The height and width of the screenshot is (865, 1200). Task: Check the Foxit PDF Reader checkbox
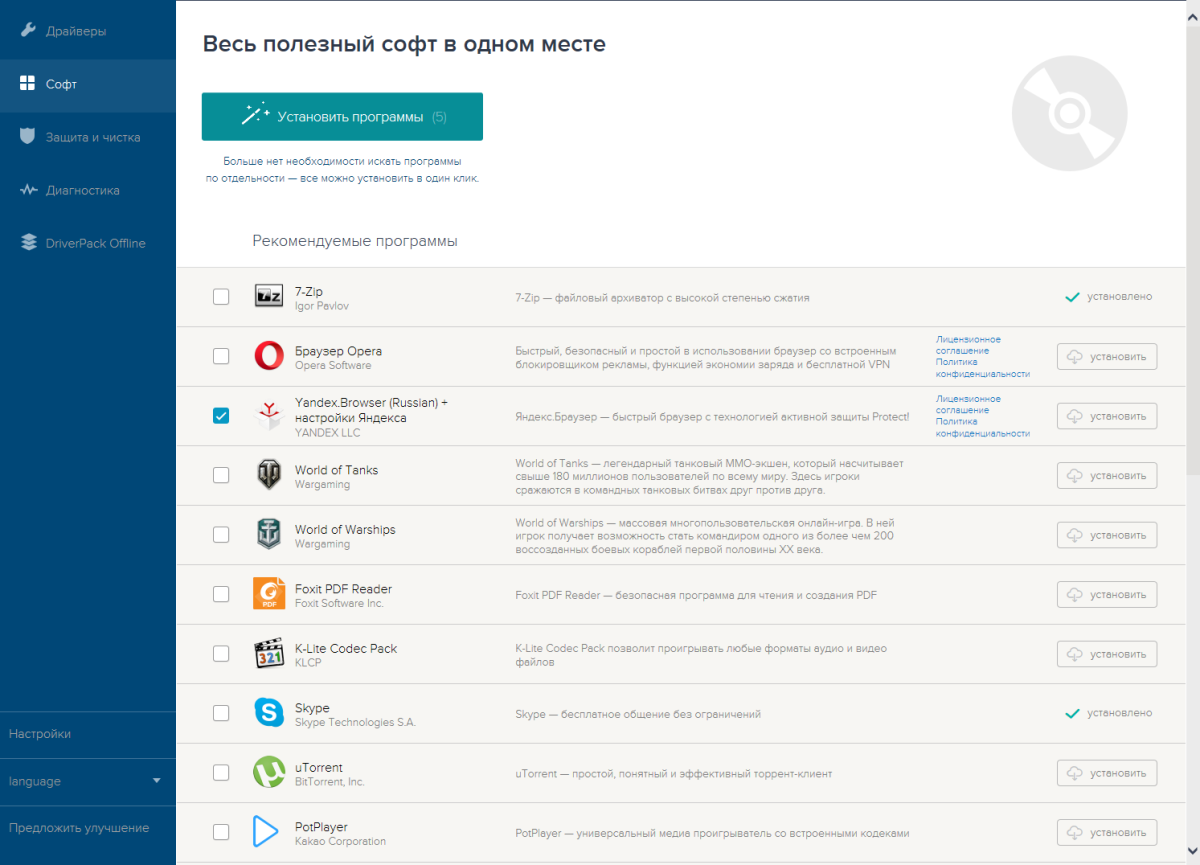(221, 594)
